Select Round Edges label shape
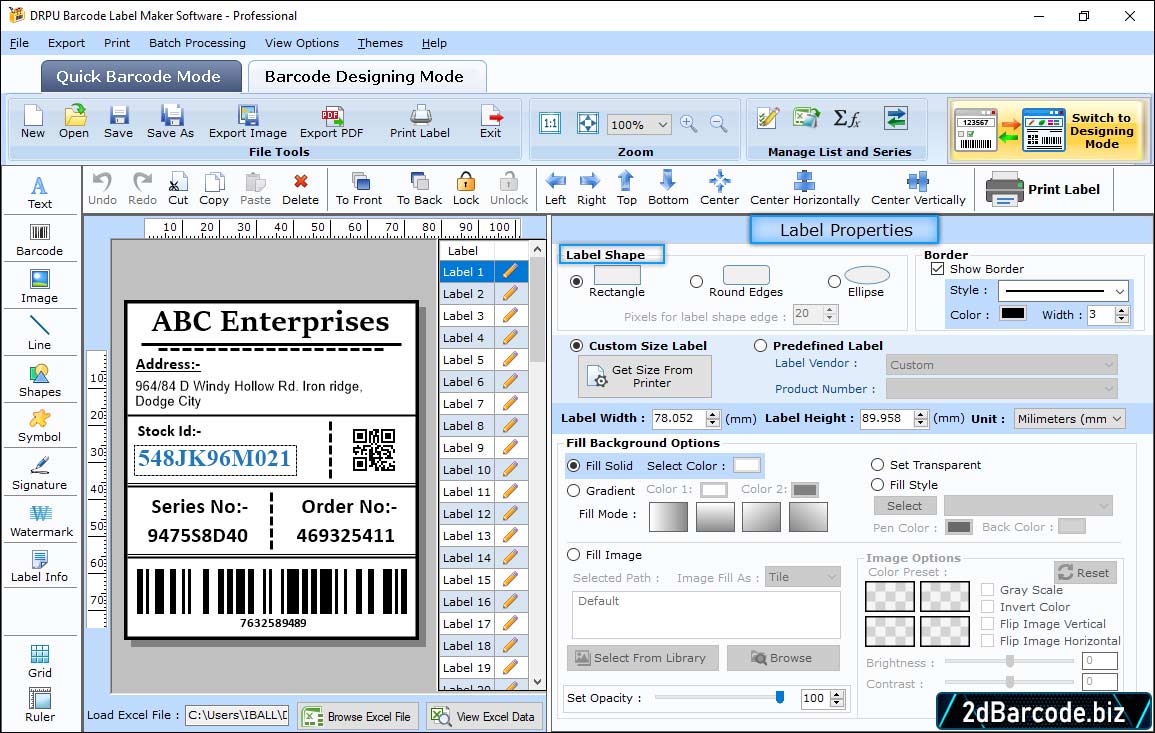 click(696, 281)
